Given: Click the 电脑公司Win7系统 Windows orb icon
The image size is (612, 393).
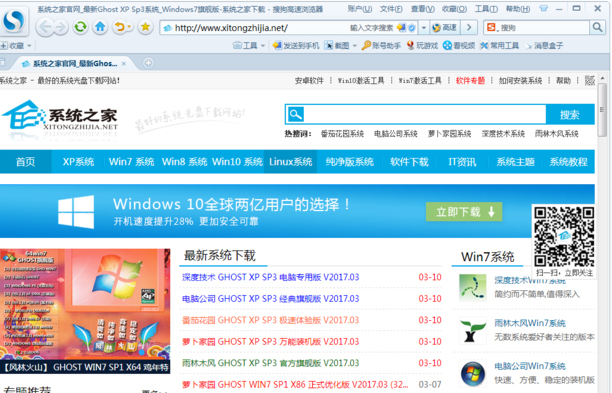Looking at the screenshot, I should pos(473,373).
